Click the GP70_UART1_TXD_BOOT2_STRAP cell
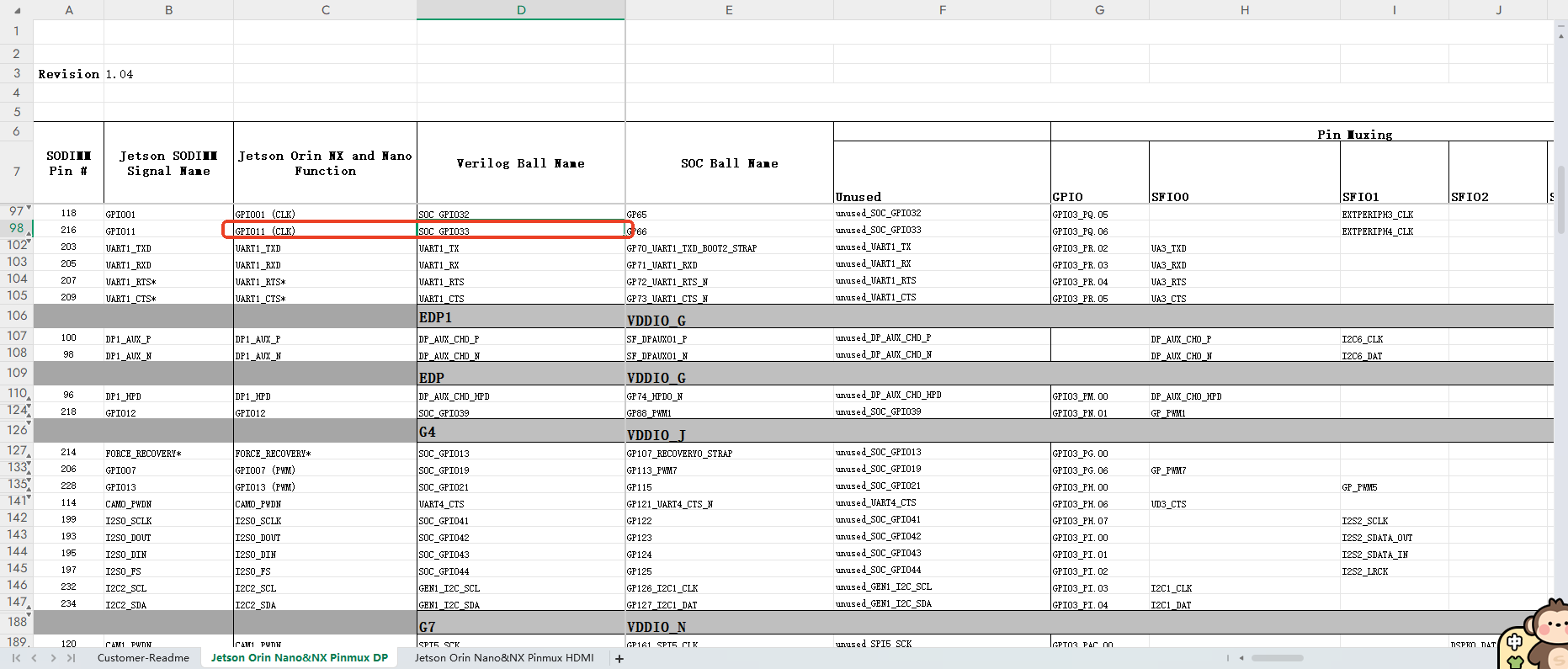 tap(729, 247)
